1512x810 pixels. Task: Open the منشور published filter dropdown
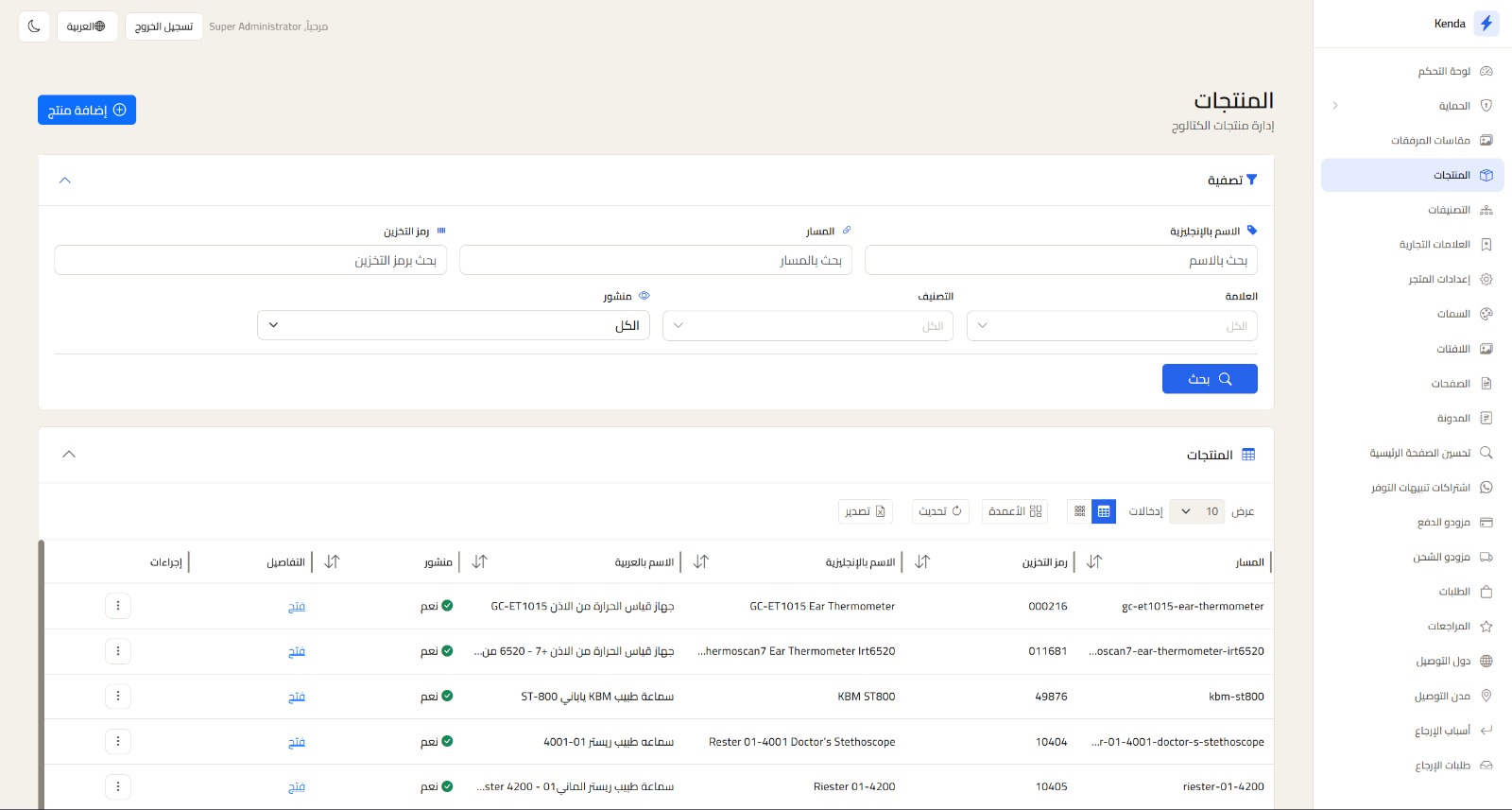tap(454, 325)
